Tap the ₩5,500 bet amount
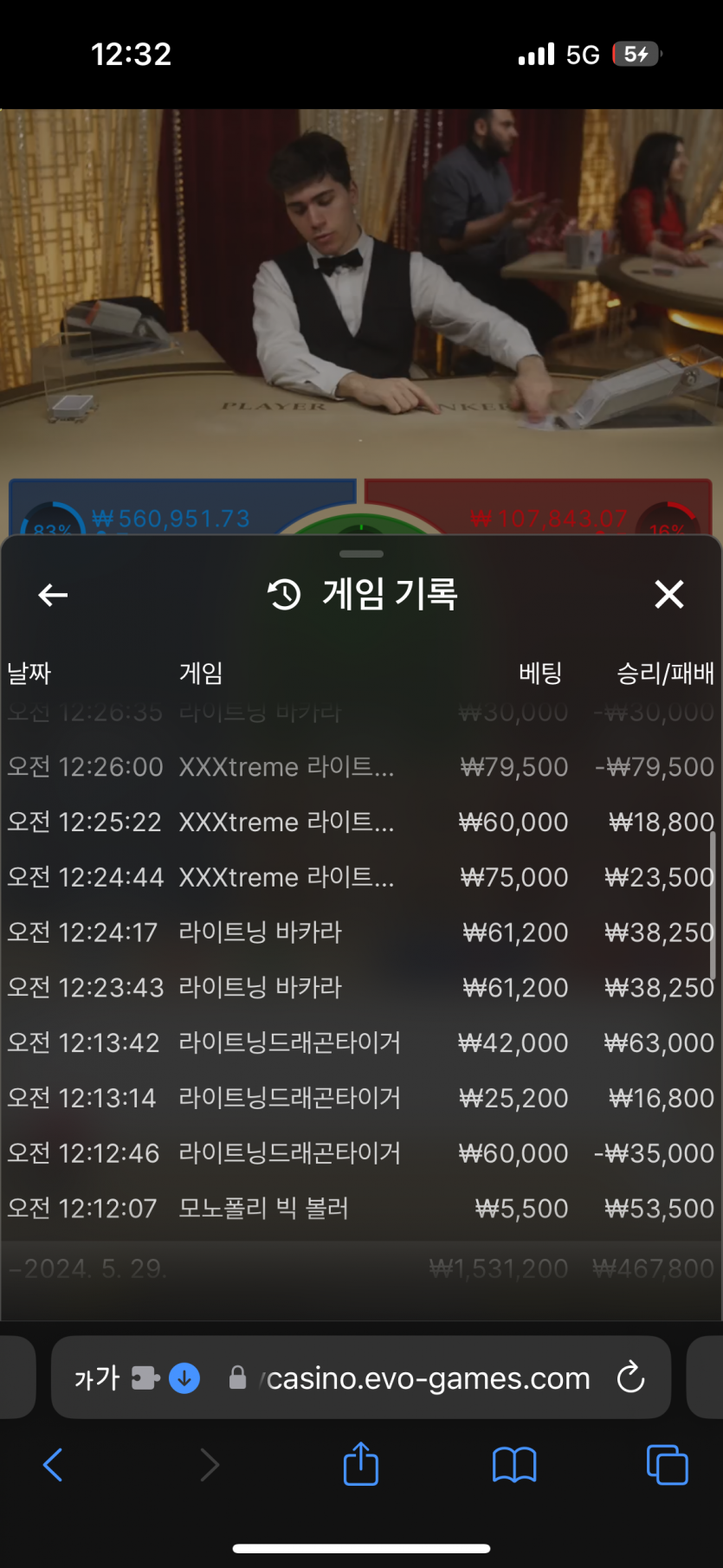Screen dimensions: 723x1568 522,1209
